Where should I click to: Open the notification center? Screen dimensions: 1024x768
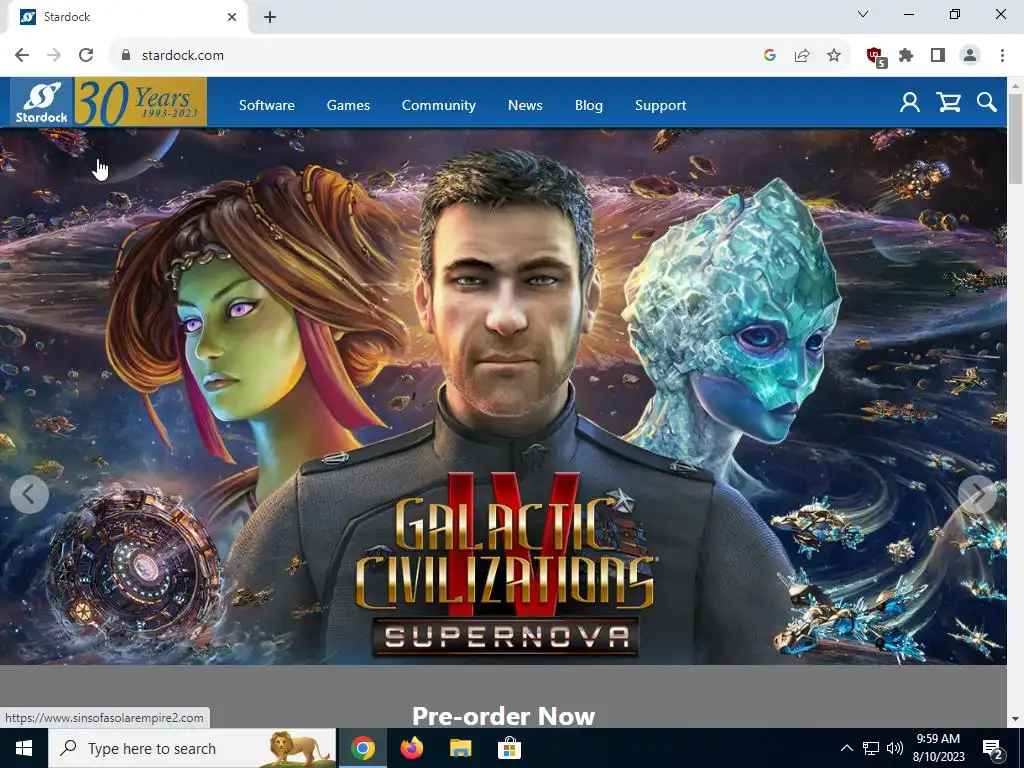992,748
